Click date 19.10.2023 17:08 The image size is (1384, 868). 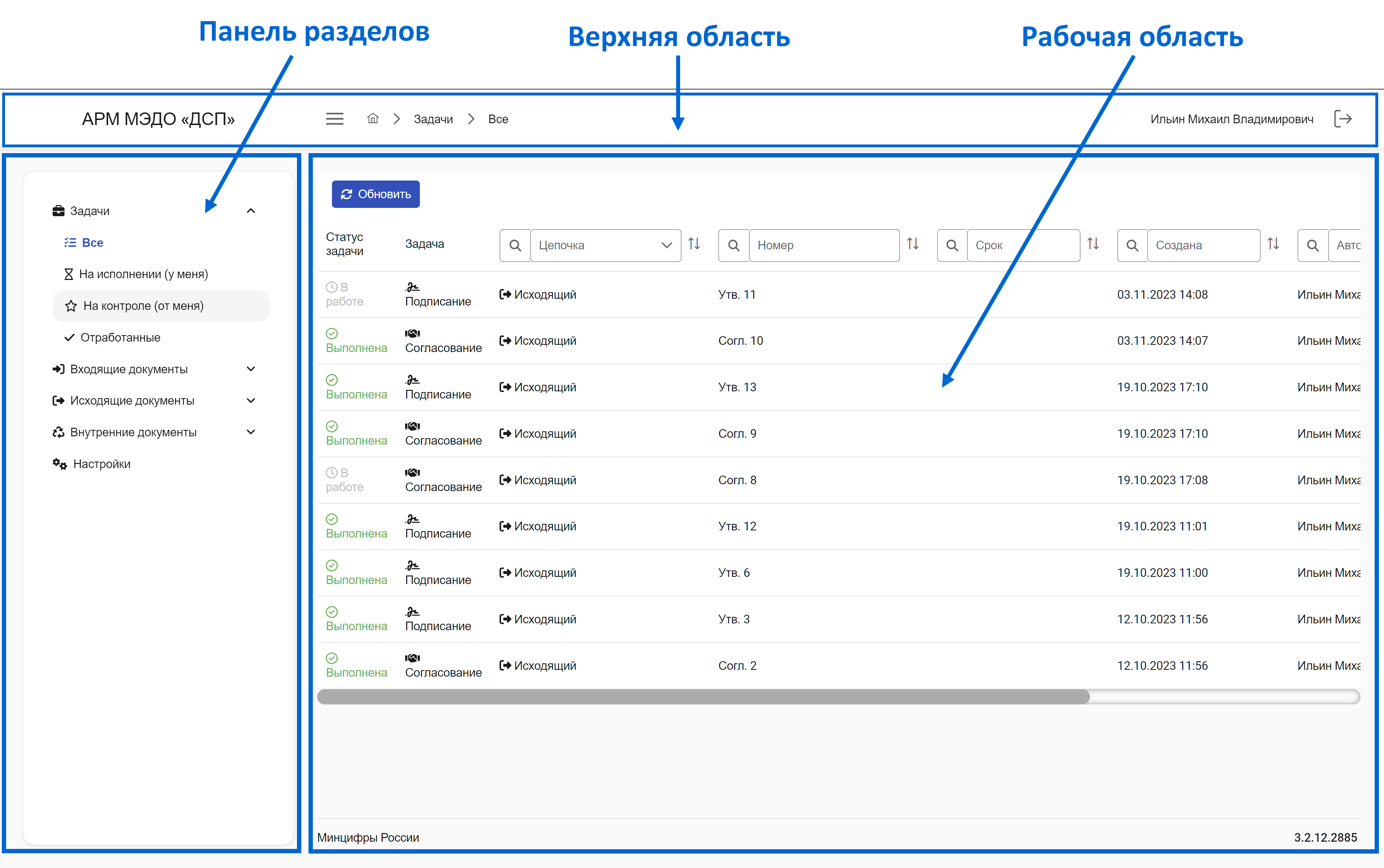pos(1162,480)
